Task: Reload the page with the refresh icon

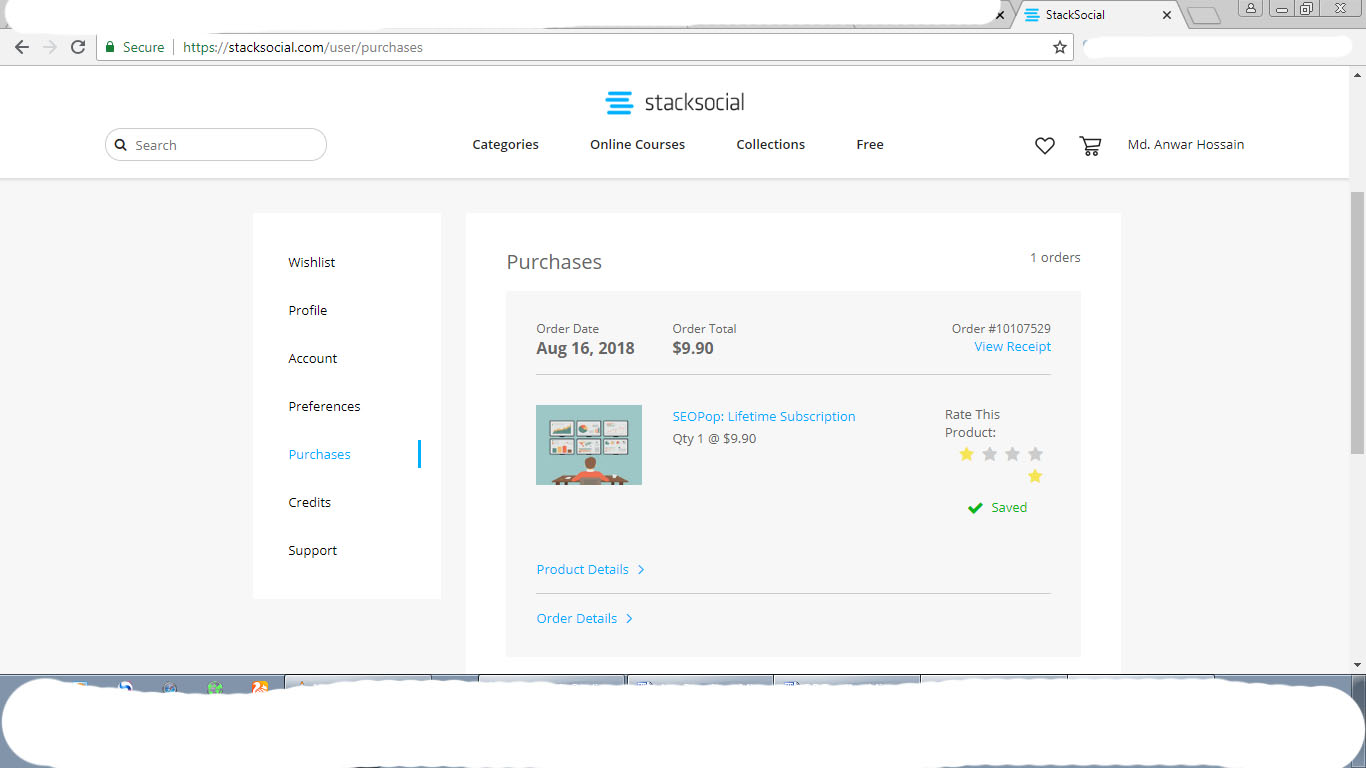Action: (x=77, y=46)
